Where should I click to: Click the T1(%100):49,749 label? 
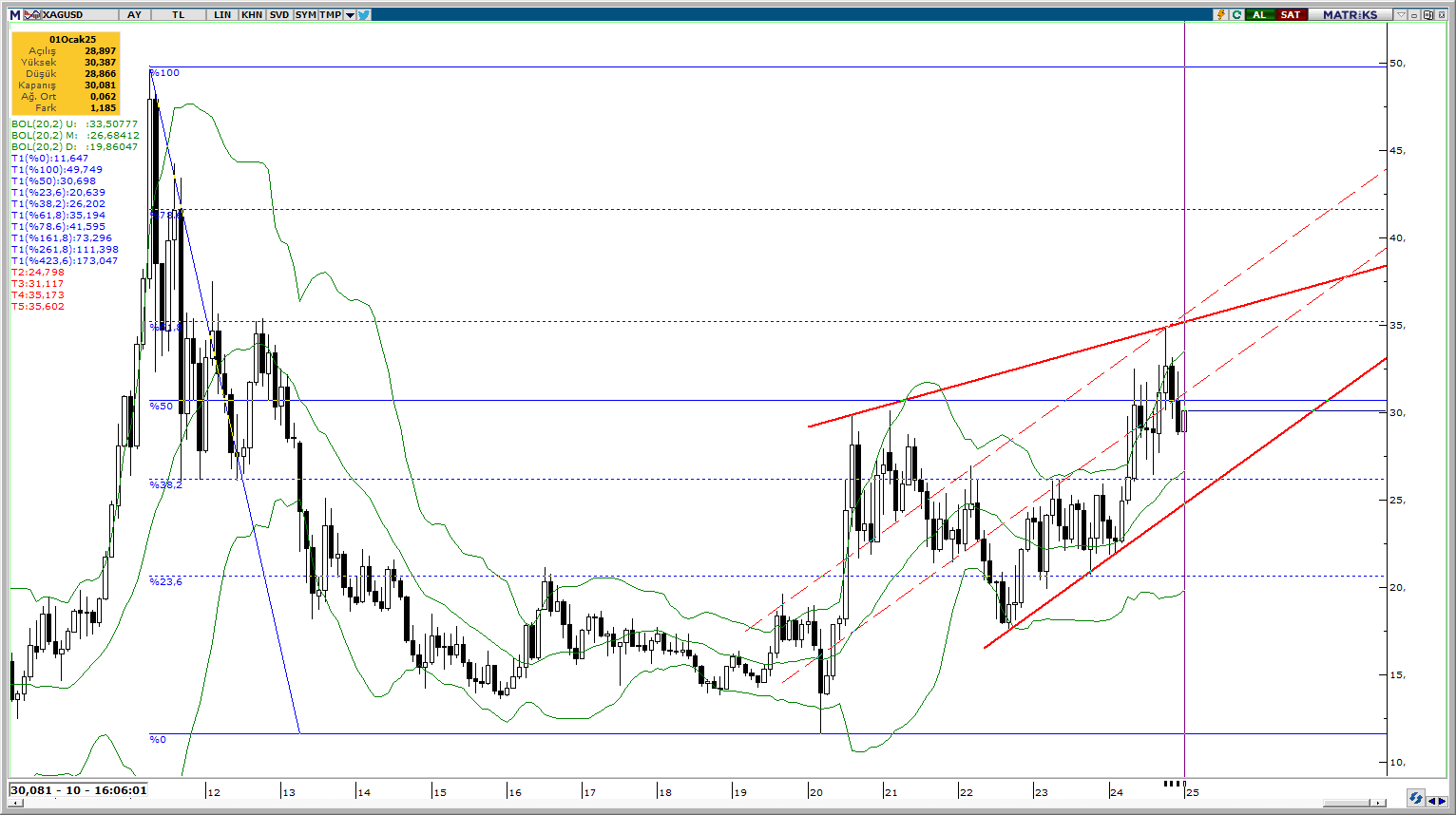(x=57, y=170)
